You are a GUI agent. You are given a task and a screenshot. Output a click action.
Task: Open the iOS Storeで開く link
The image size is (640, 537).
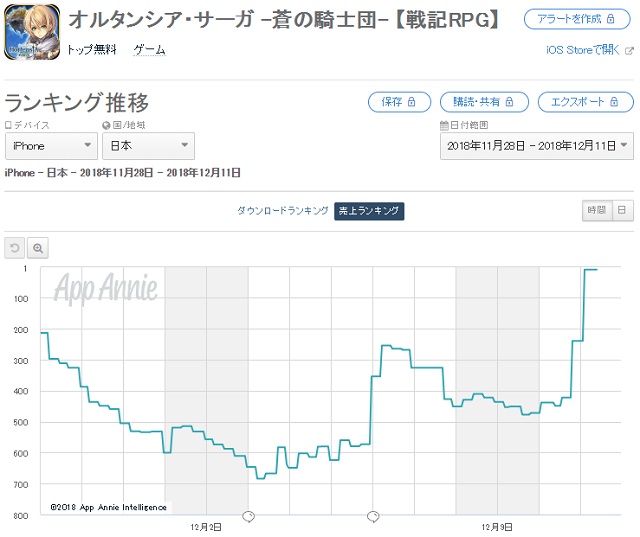pyautogui.click(x=582, y=50)
